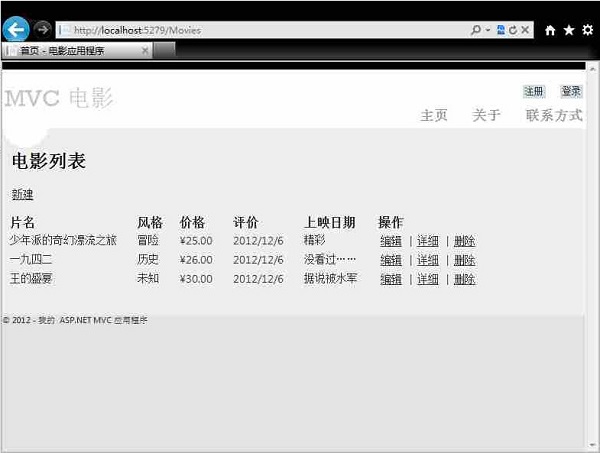Click the 价格 column header
The height and width of the screenshot is (453, 600).
pyautogui.click(x=192, y=223)
